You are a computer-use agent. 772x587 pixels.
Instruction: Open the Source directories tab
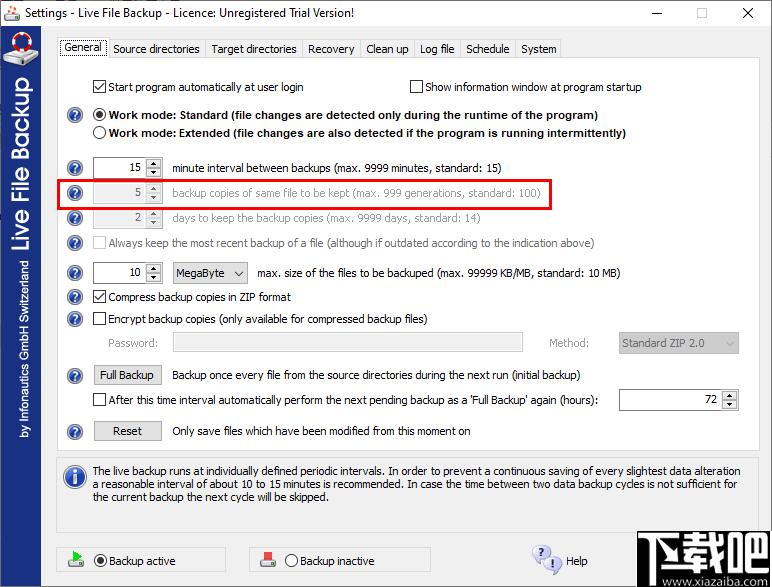(x=156, y=49)
